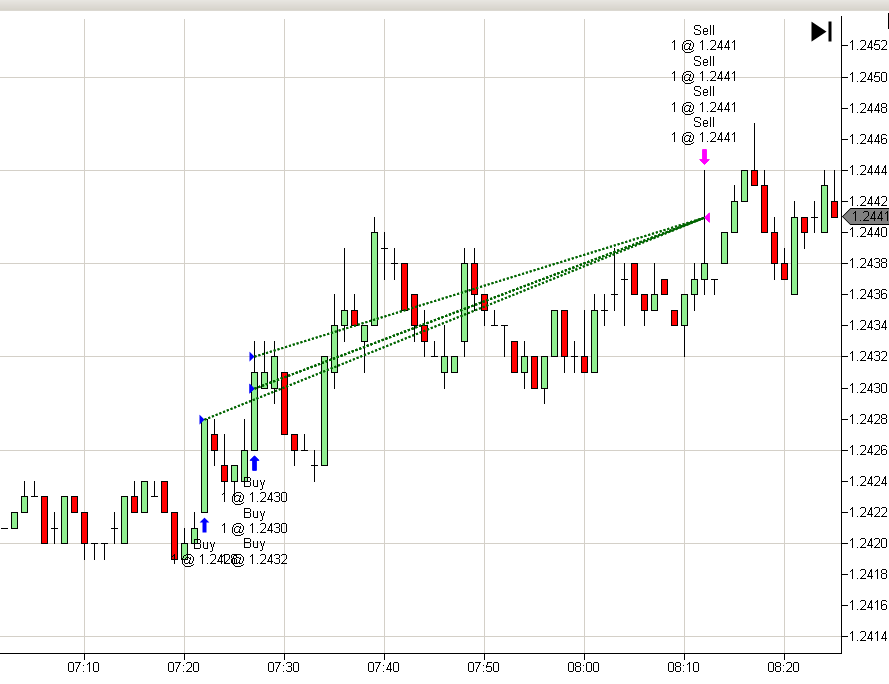
Task: Click the 1.2450 price axis label
Action: pyautogui.click(x=868, y=77)
